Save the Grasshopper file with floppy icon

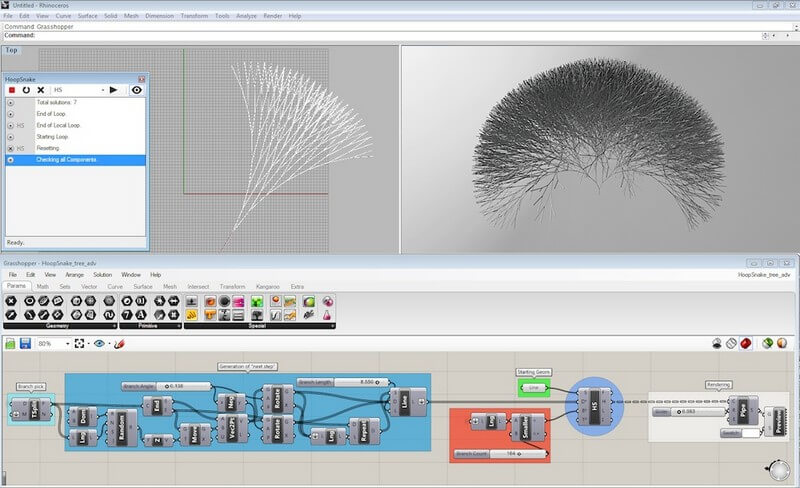(x=26, y=343)
